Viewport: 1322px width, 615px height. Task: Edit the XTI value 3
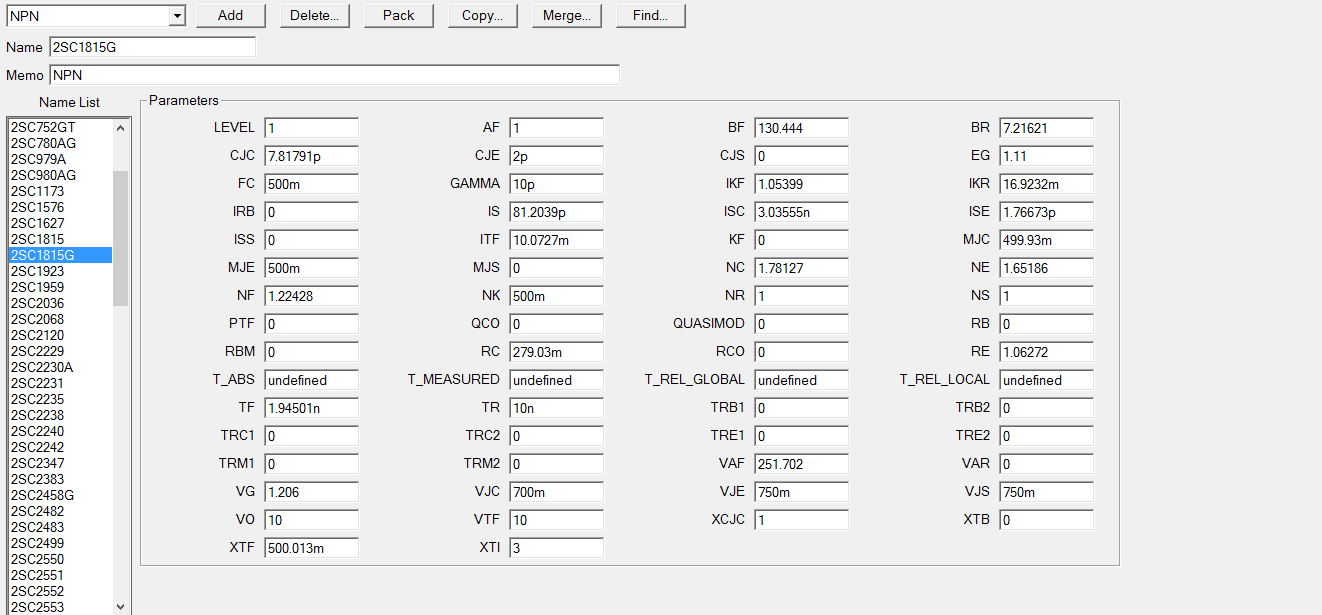(x=556, y=548)
